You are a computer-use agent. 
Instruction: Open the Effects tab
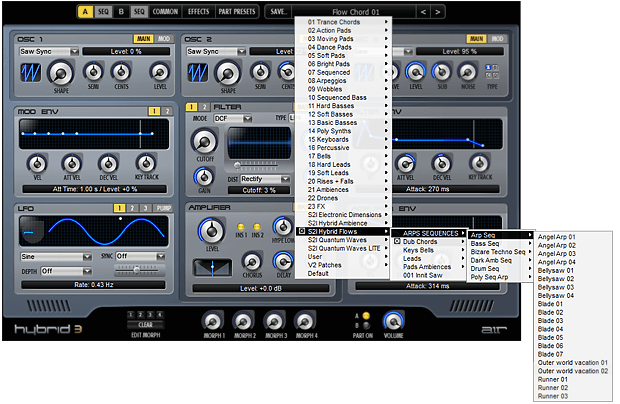pyautogui.click(x=198, y=12)
